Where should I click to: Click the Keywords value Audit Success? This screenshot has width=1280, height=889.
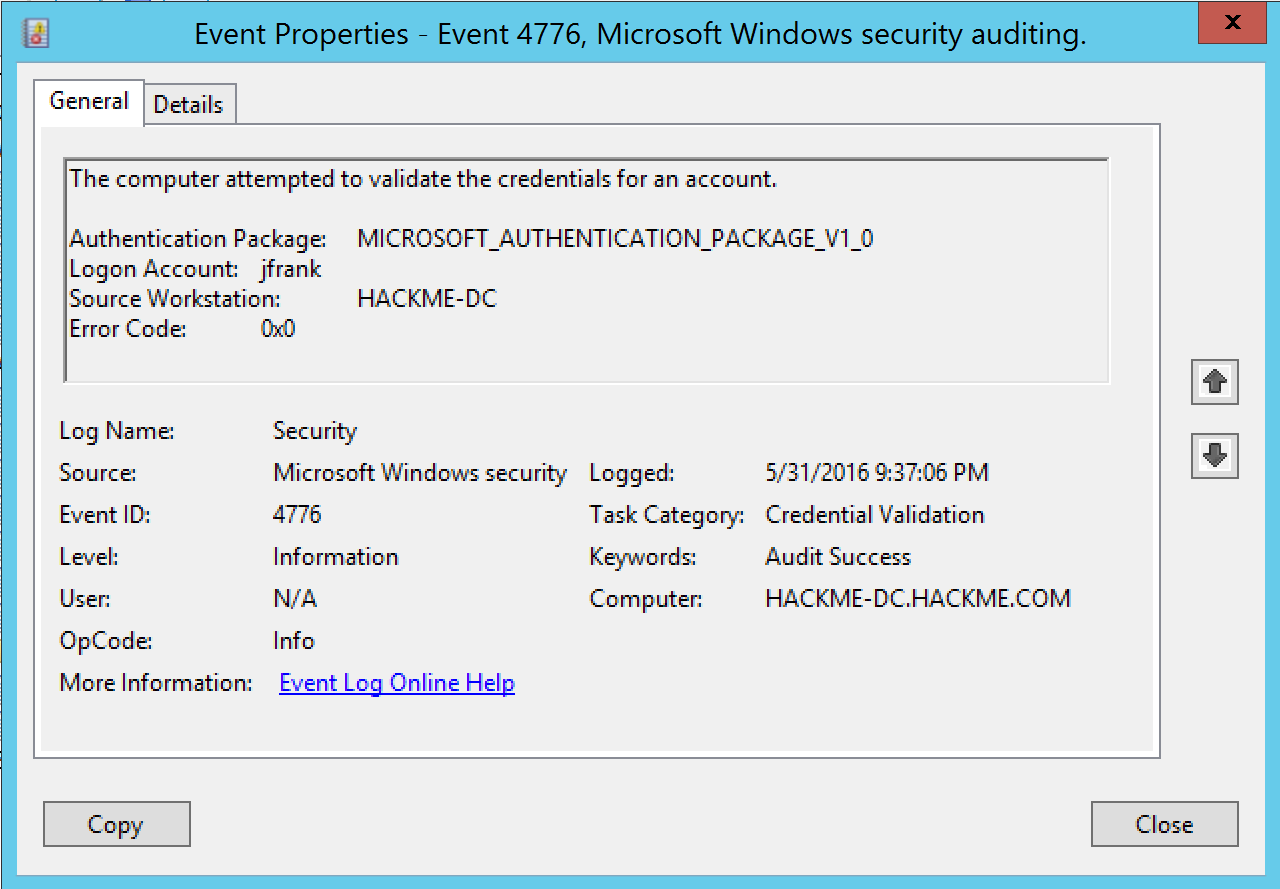pyautogui.click(x=838, y=557)
